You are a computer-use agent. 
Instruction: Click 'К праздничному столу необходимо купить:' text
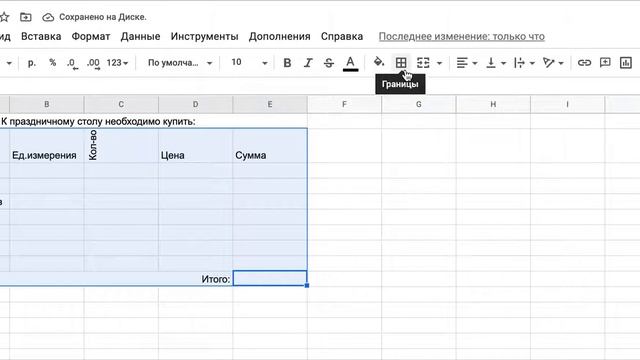click(x=98, y=122)
